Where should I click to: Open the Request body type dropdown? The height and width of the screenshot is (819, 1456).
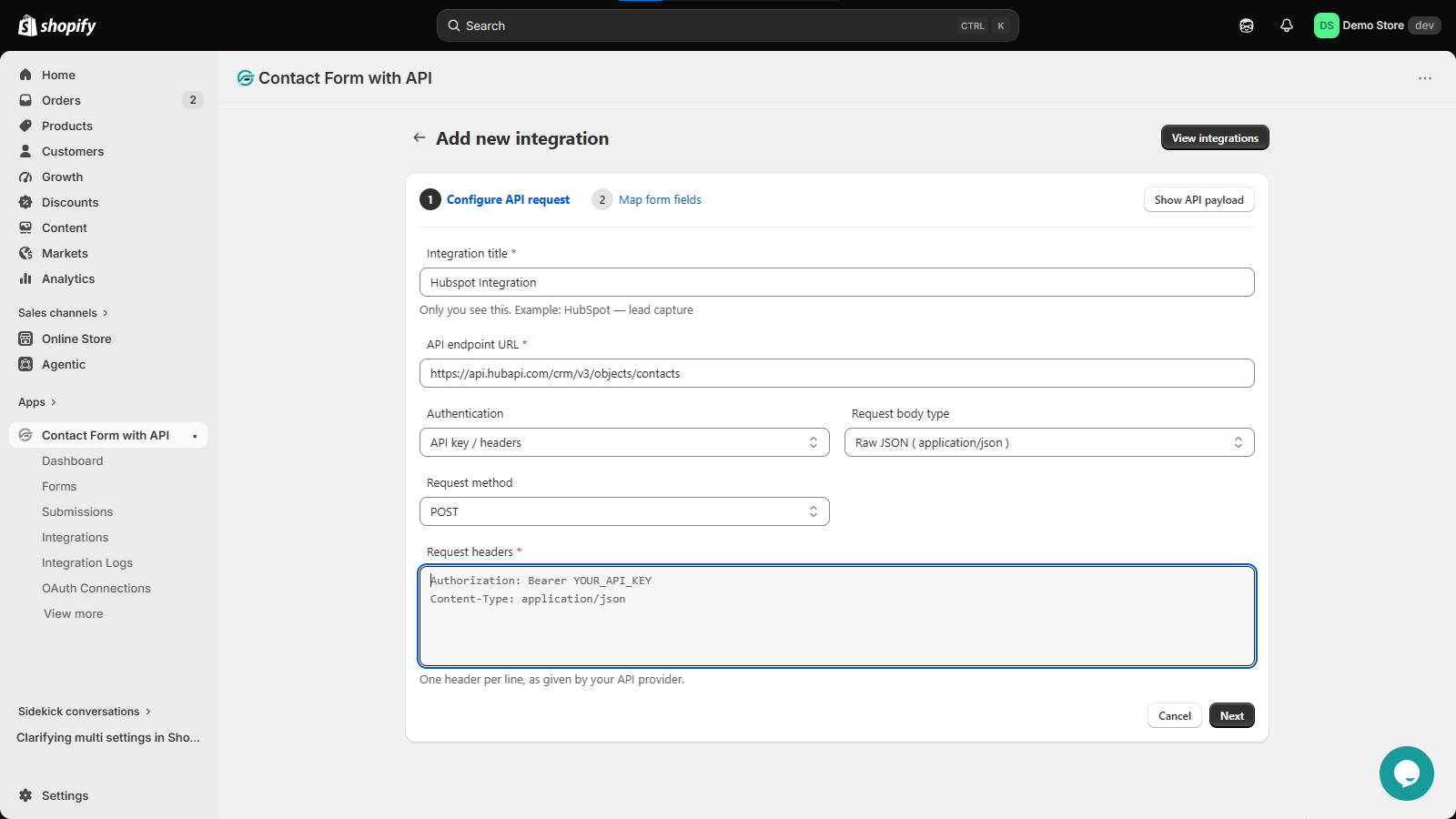tap(1049, 442)
